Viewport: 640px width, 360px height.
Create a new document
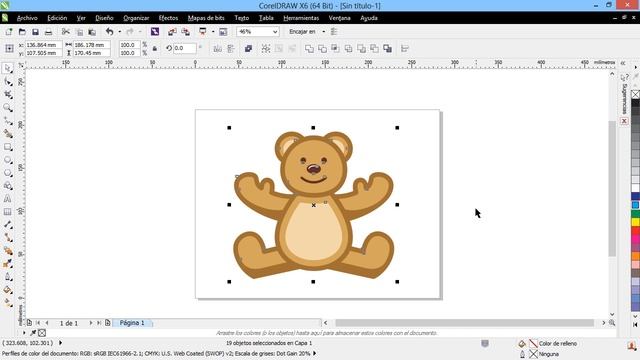point(9,32)
